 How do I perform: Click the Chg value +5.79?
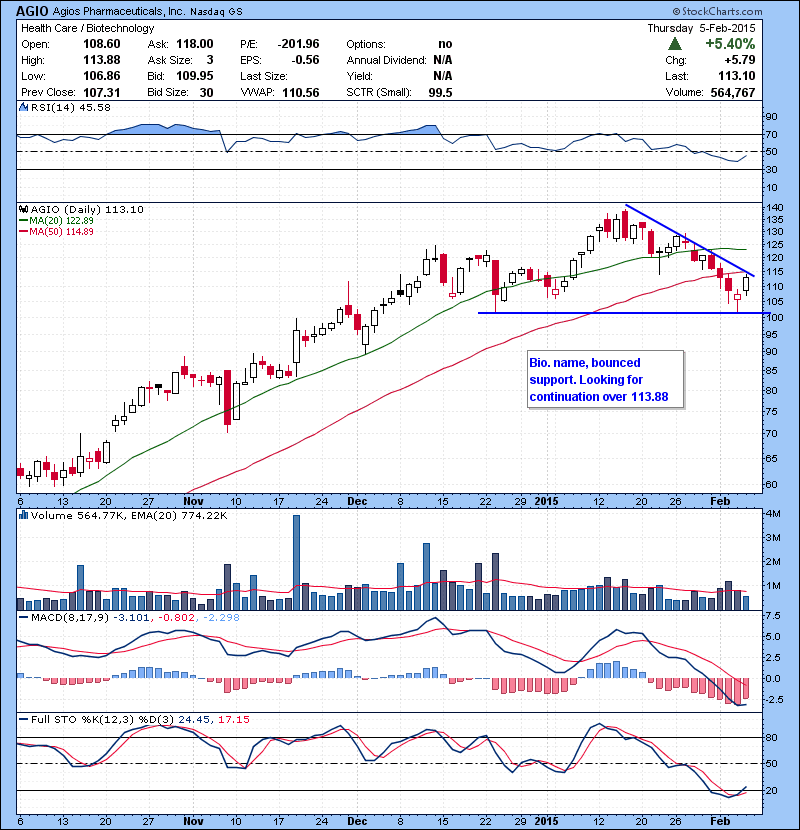click(x=740, y=60)
